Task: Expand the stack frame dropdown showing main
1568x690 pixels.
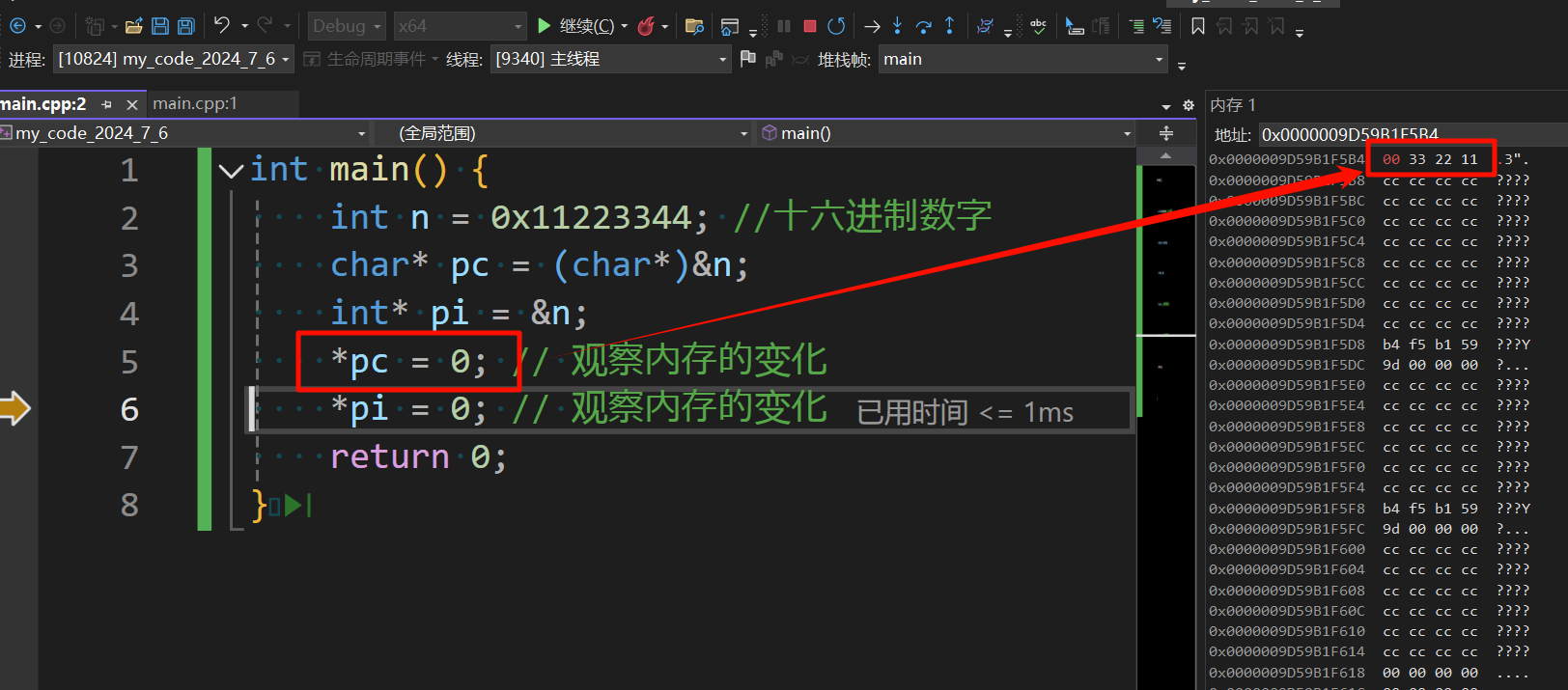Action: click(1023, 59)
